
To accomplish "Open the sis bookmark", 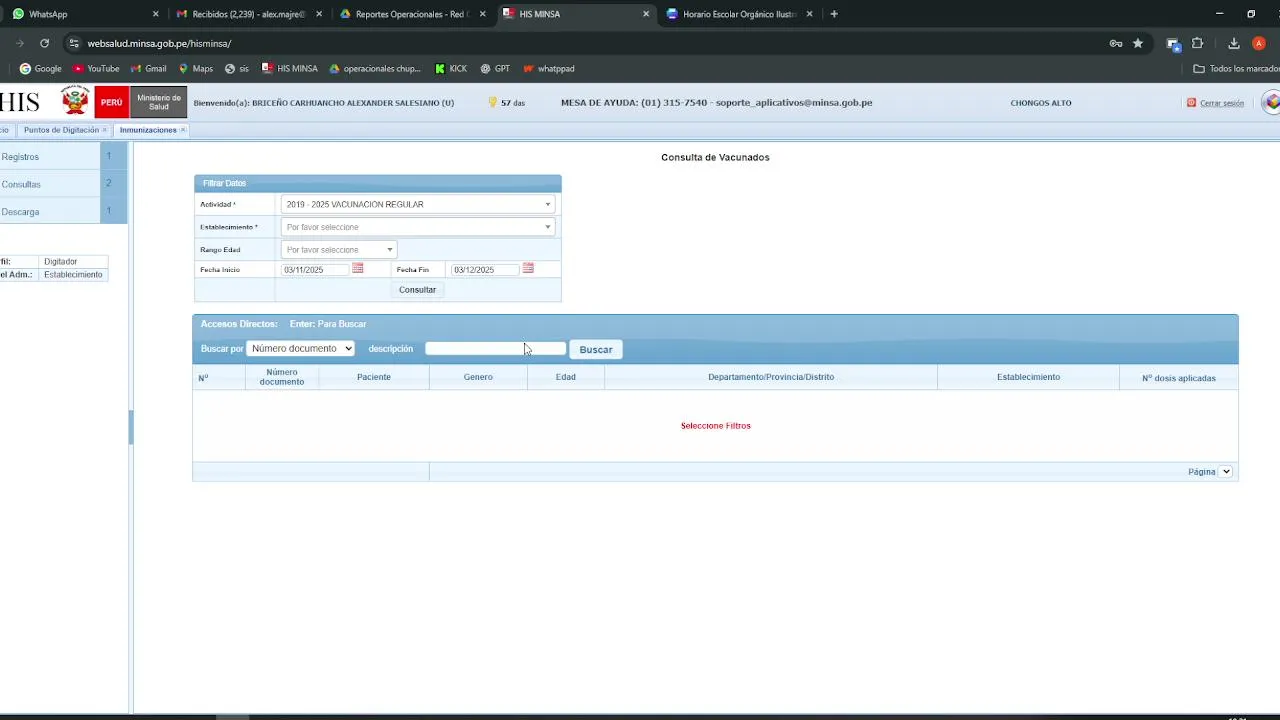I will click(x=237, y=69).
